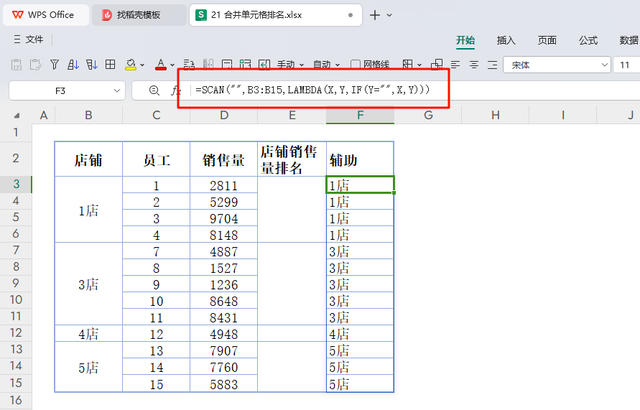Expand the fill color dropdown arrow
The height and width of the screenshot is (410, 640).
[142, 65]
